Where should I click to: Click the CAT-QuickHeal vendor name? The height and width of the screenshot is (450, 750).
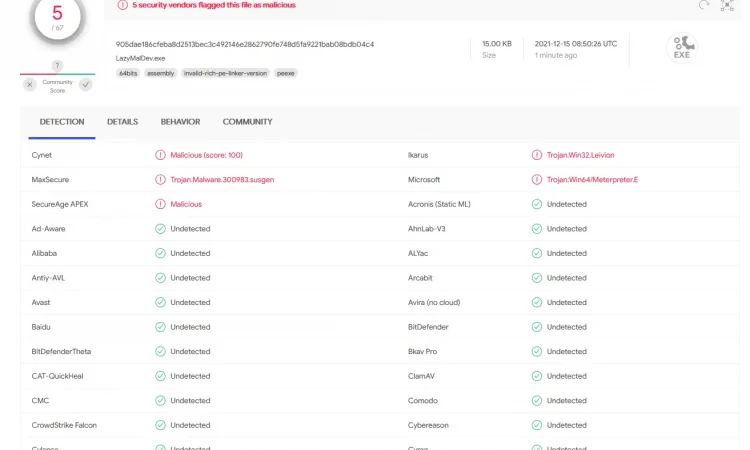(x=57, y=376)
